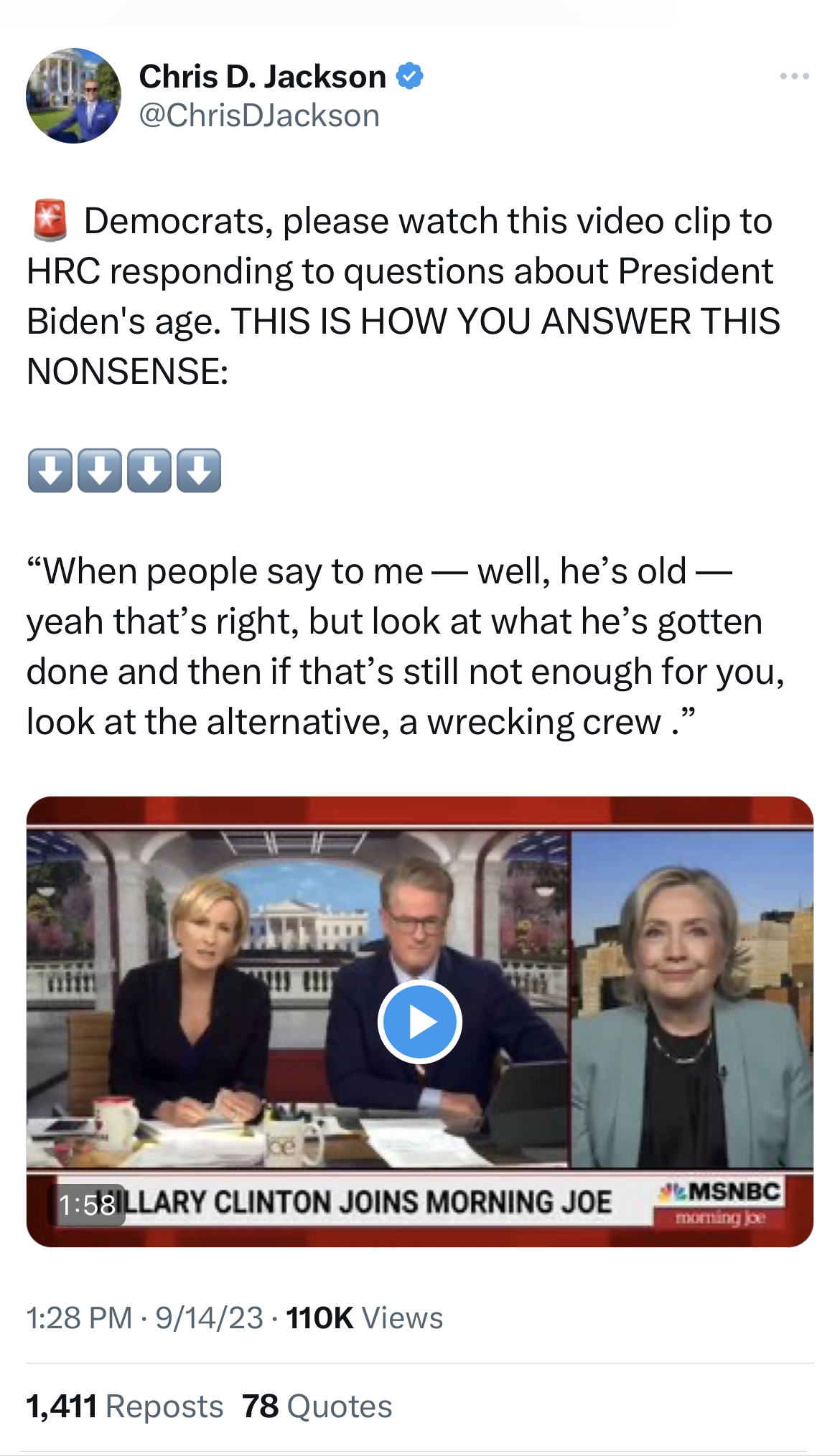The image size is (840, 1456).
Task: Click the second down-arrow emoji
Action: (x=99, y=471)
